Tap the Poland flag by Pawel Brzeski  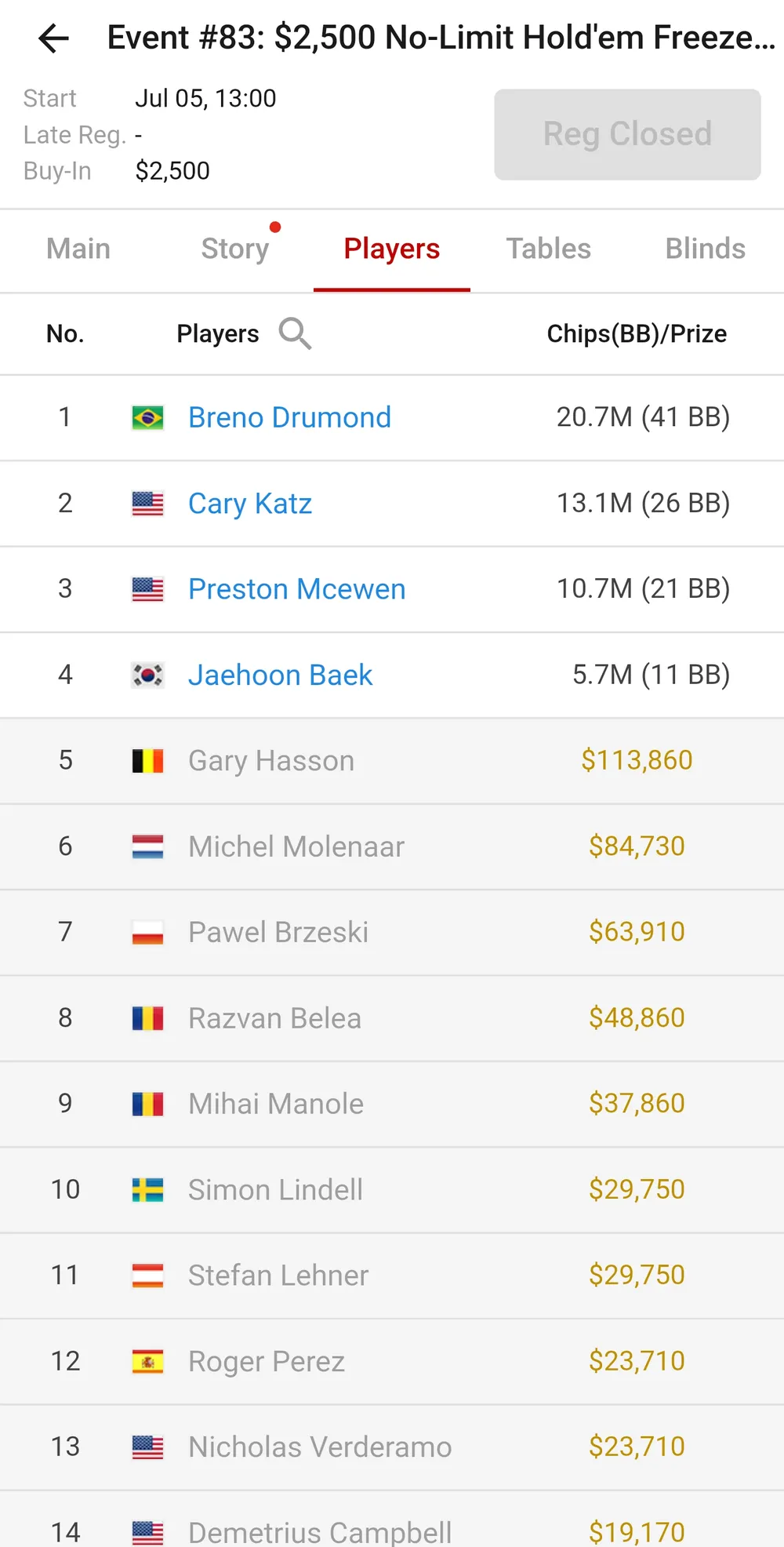(x=147, y=932)
